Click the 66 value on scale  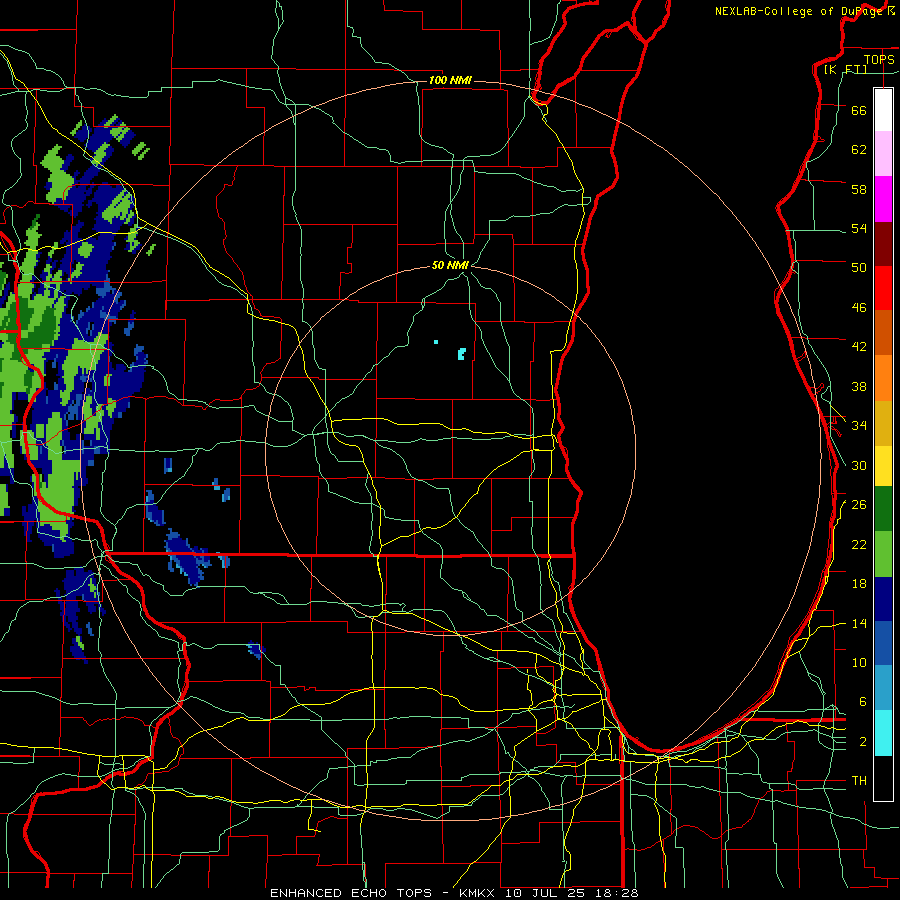(859, 110)
